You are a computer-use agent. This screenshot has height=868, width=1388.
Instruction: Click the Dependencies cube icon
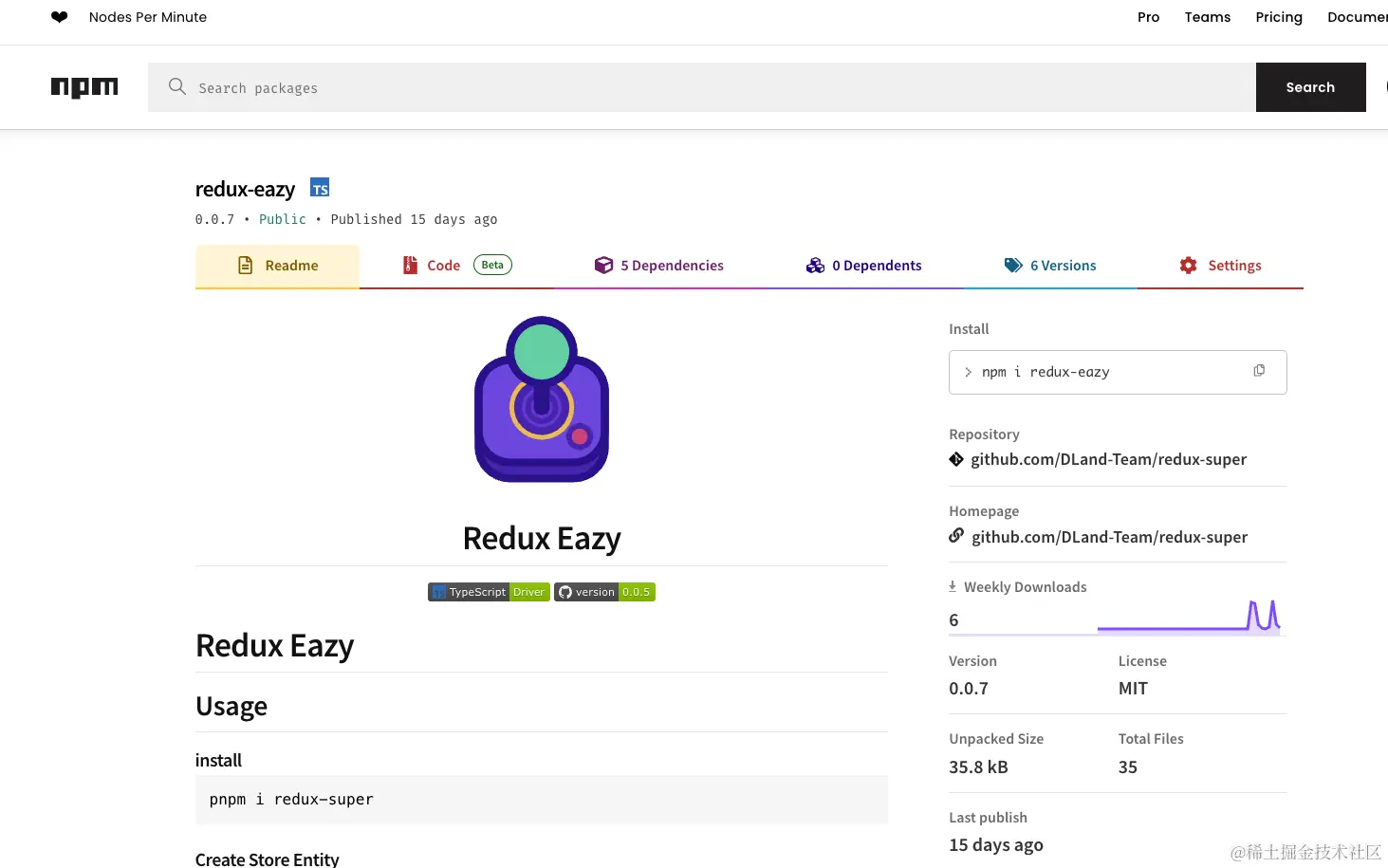coord(603,266)
